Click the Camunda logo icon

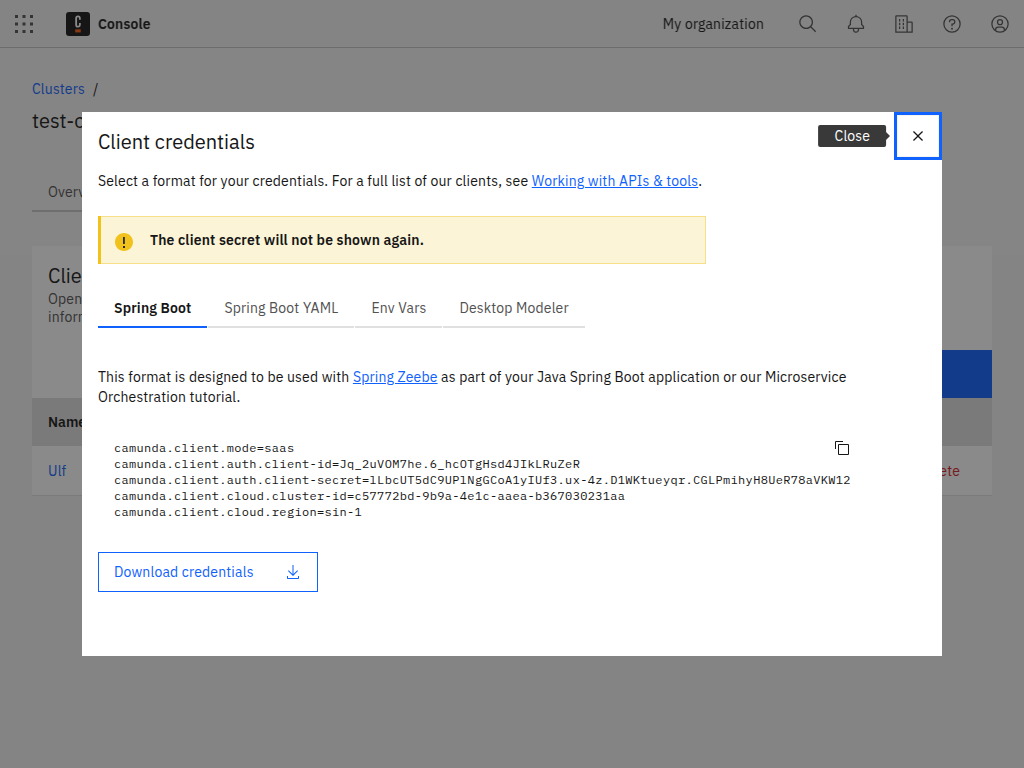(78, 24)
